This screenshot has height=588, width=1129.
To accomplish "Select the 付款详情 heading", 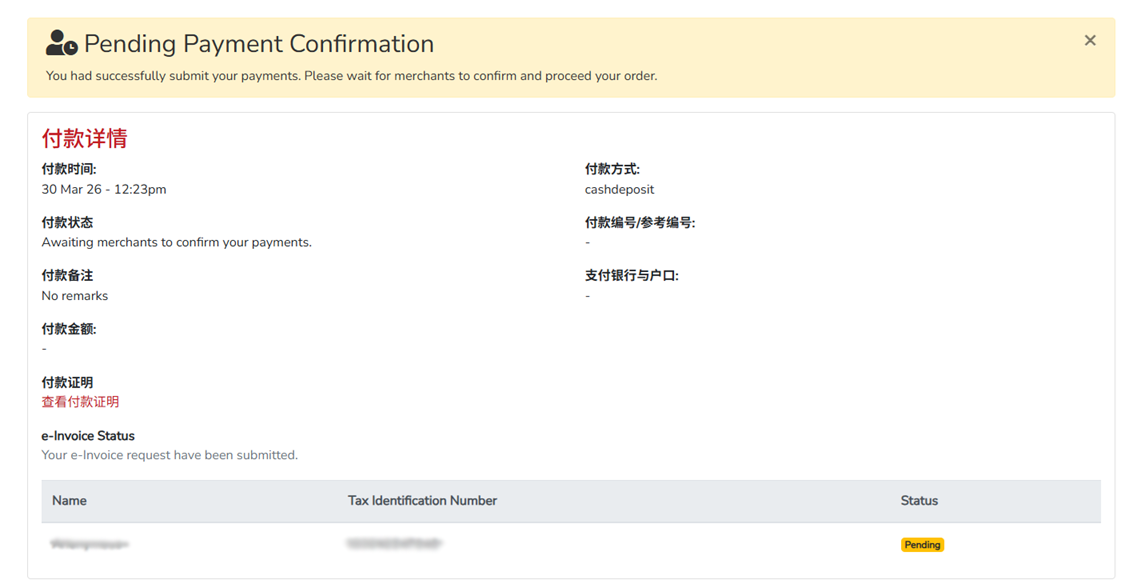I will click(x=83, y=139).
